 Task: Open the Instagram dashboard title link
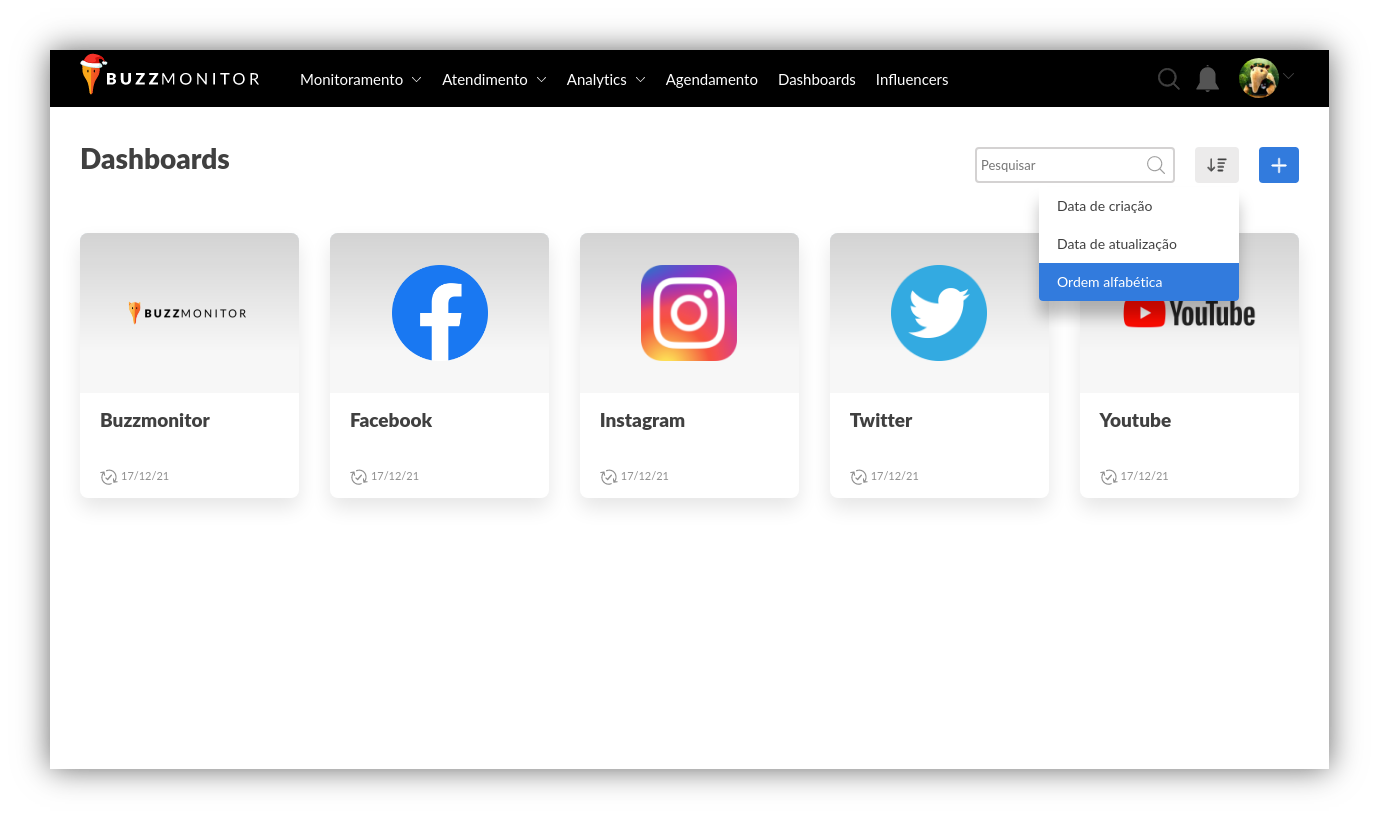(642, 420)
